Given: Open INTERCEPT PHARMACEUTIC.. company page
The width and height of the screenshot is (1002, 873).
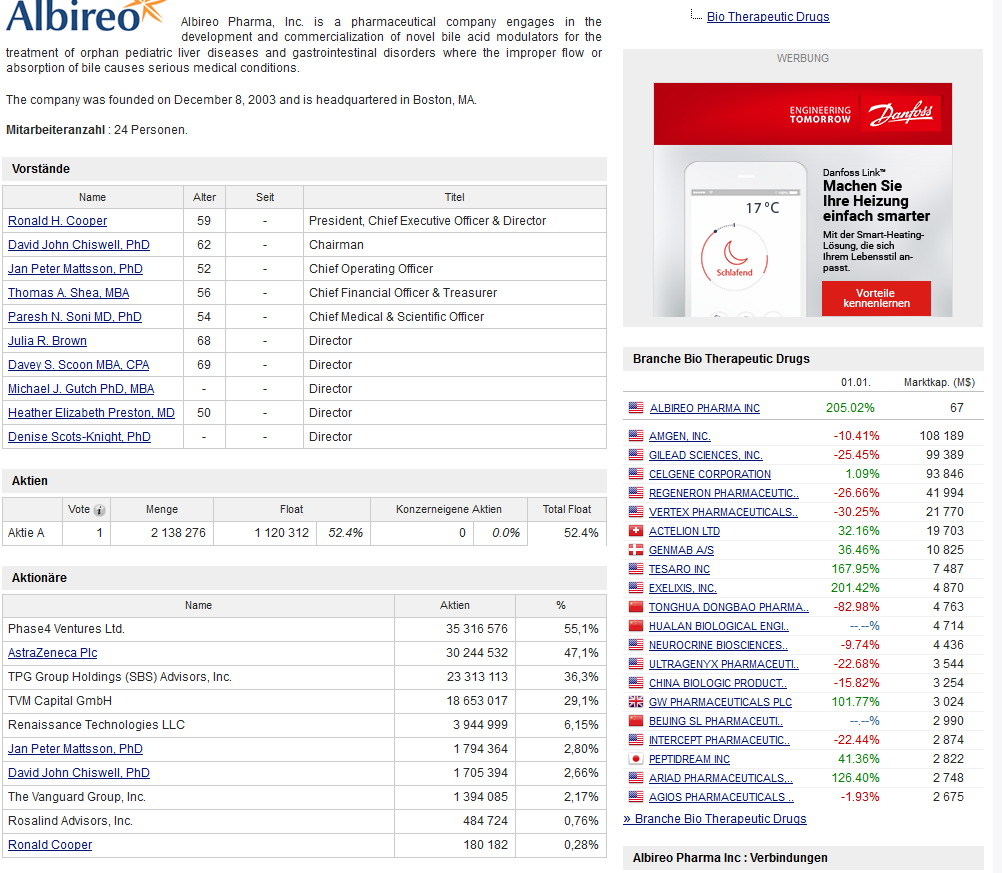Looking at the screenshot, I should [x=719, y=740].
